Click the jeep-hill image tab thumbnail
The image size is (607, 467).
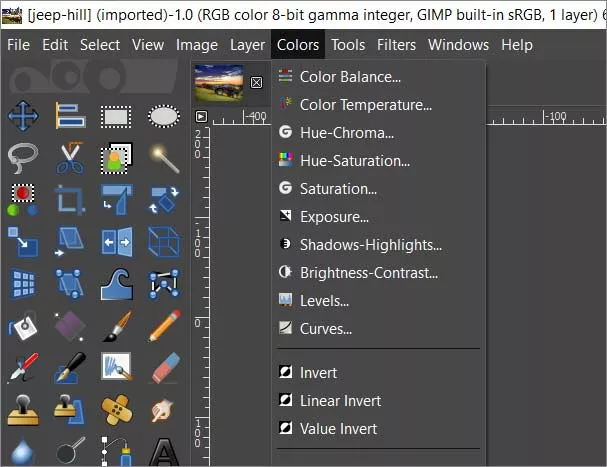[x=219, y=82]
